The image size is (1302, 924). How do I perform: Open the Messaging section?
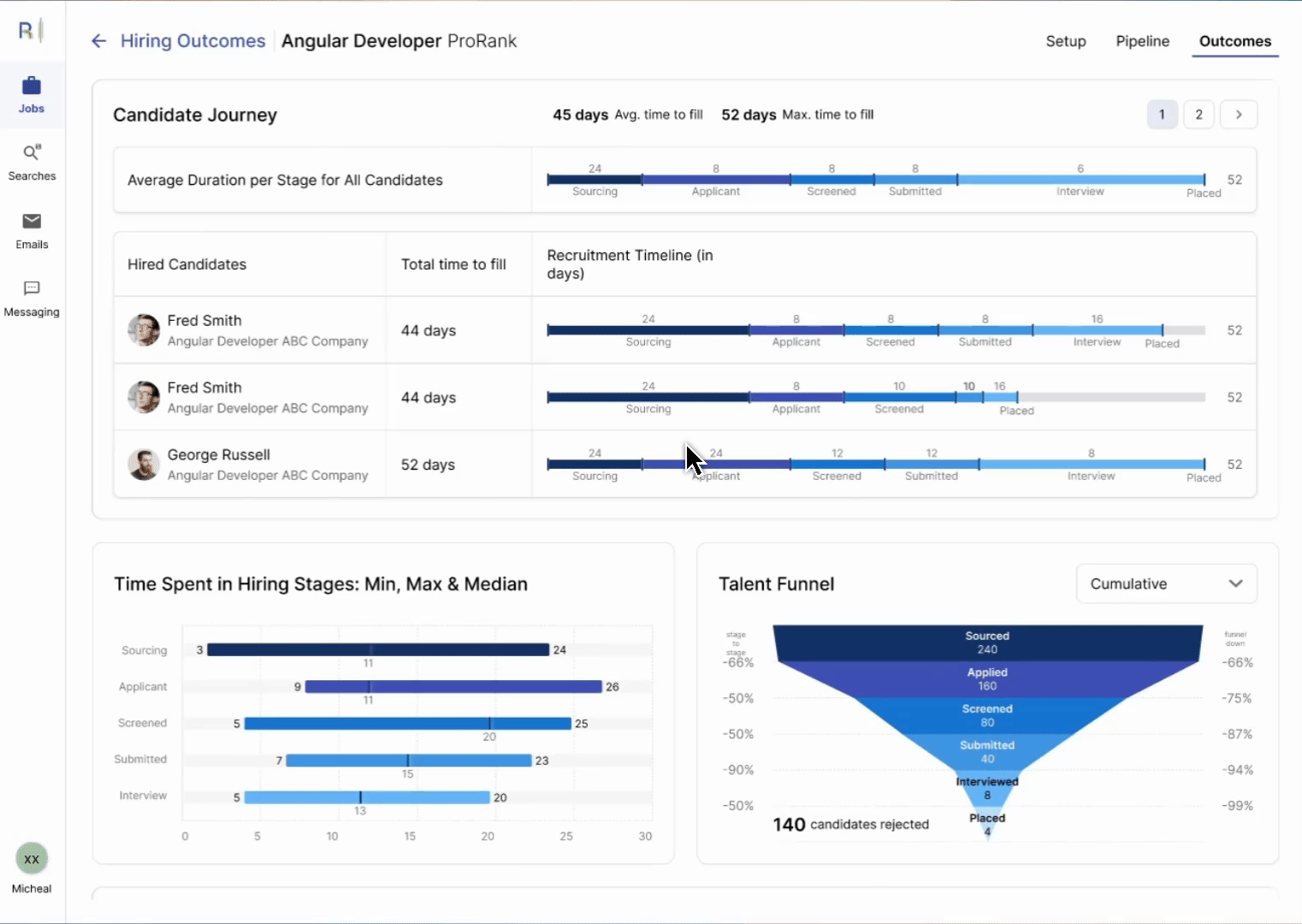[x=32, y=298]
